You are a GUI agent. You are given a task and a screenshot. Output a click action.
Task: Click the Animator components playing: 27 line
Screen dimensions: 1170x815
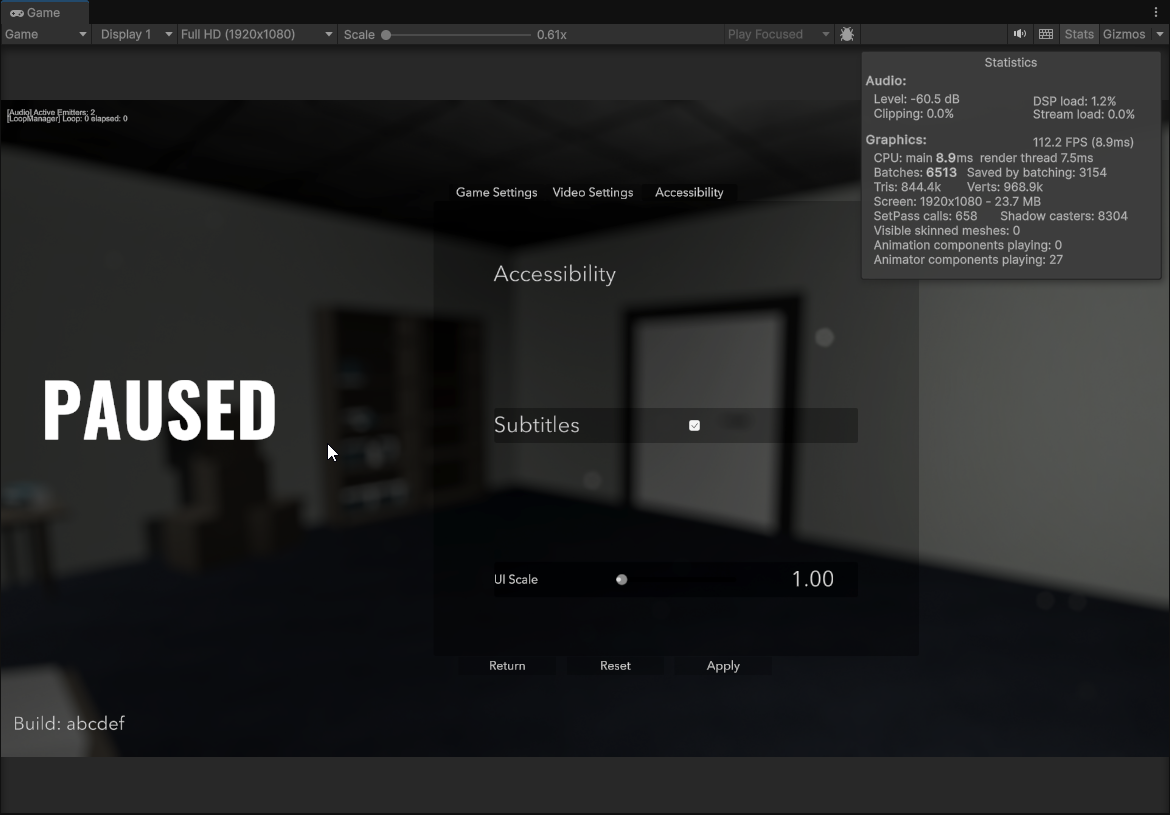pyautogui.click(x=968, y=260)
